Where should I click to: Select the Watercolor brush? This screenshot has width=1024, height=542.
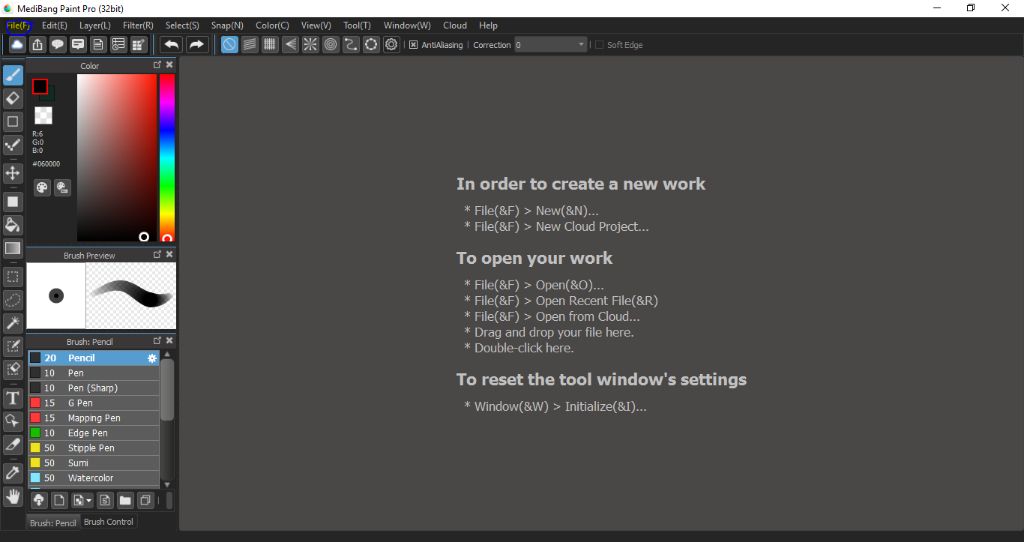[x=94, y=478]
